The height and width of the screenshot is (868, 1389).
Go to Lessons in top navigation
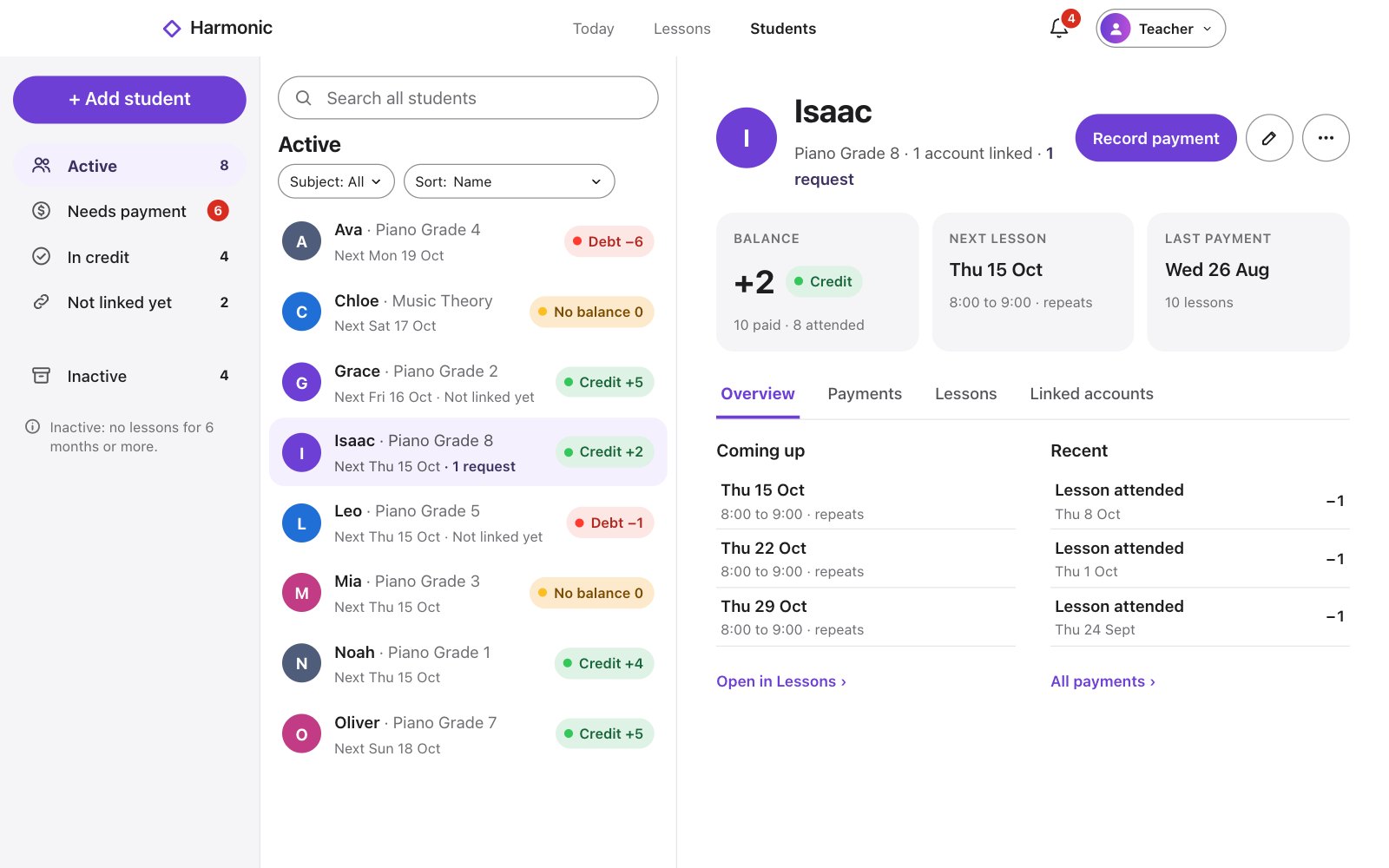682,29
